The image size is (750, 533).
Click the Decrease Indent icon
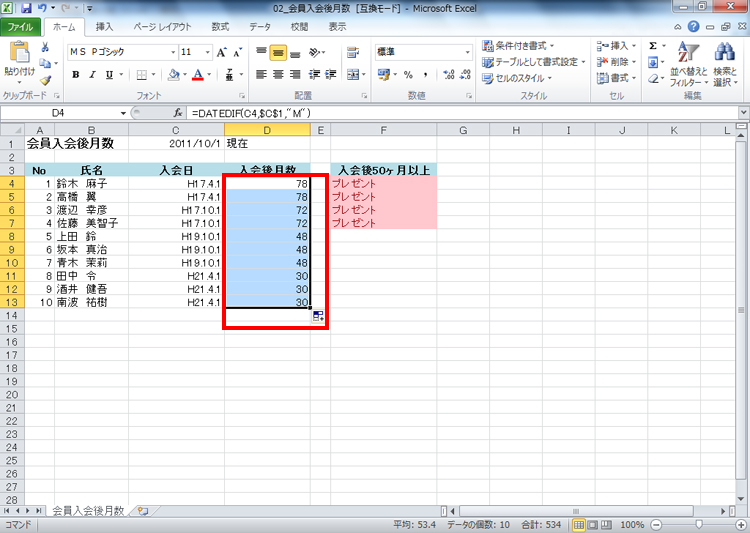point(314,75)
